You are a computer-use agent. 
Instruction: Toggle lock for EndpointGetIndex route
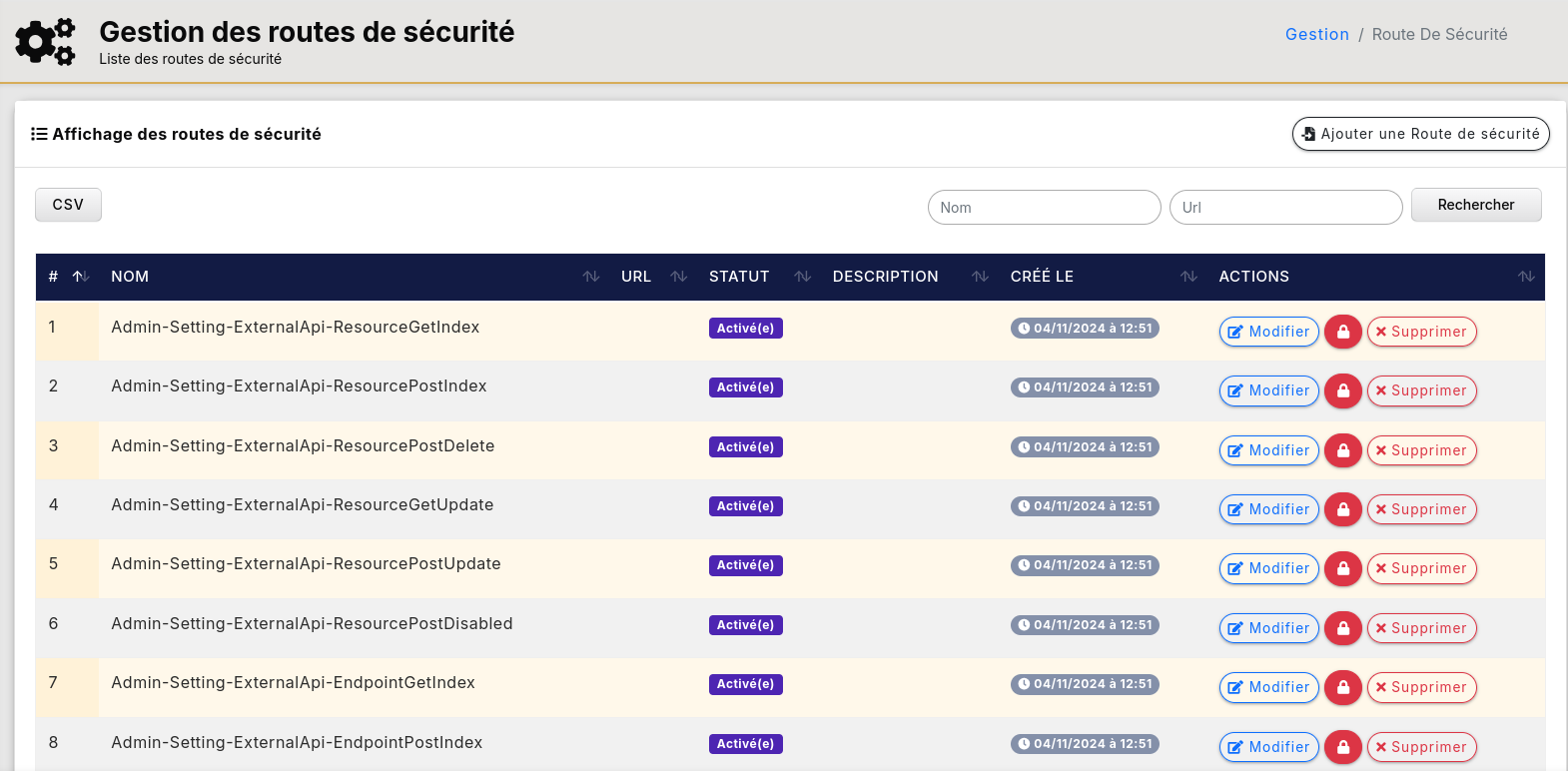click(x=1342, y=687)
